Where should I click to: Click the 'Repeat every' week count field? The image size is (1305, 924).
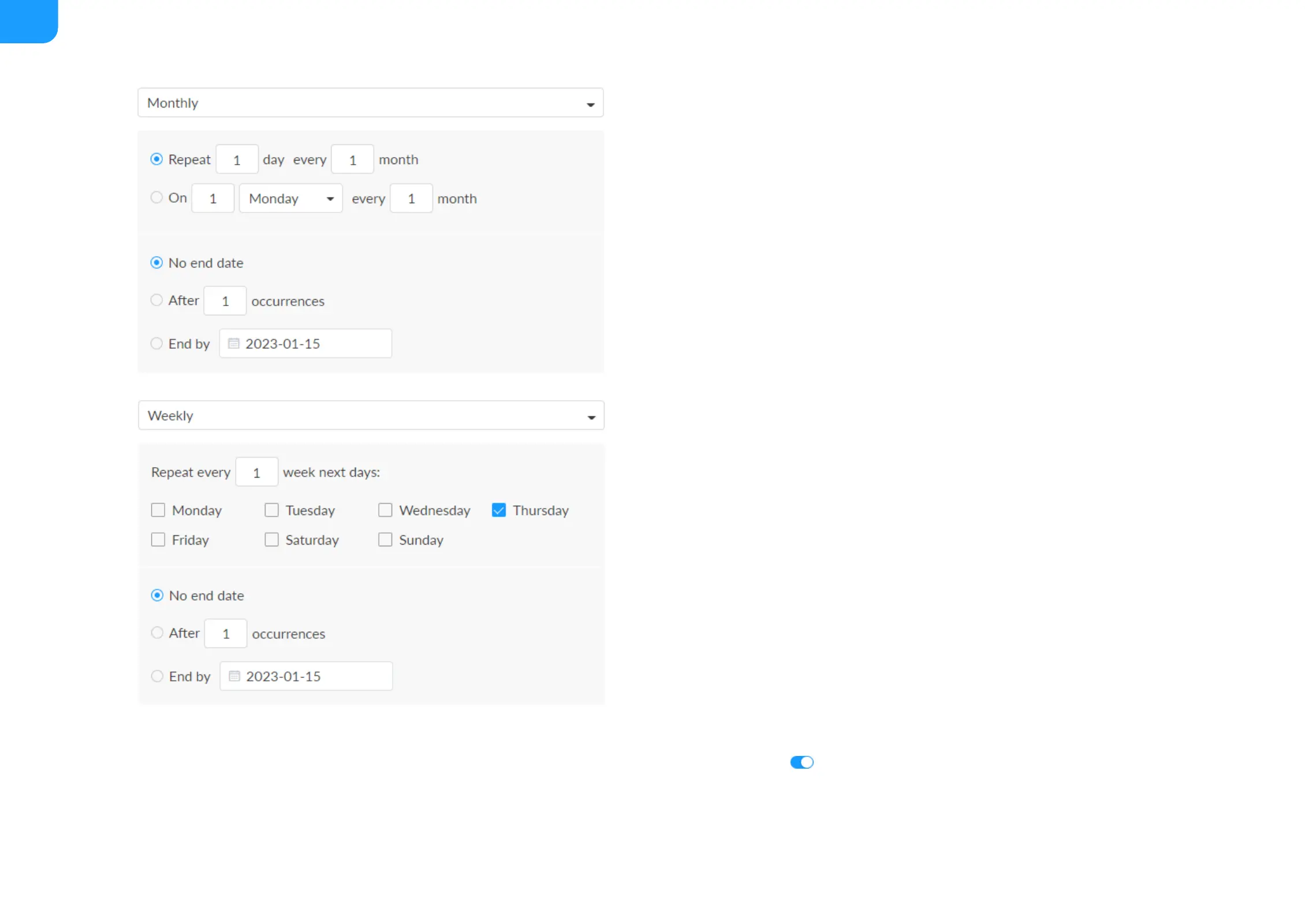click(256, 472)
